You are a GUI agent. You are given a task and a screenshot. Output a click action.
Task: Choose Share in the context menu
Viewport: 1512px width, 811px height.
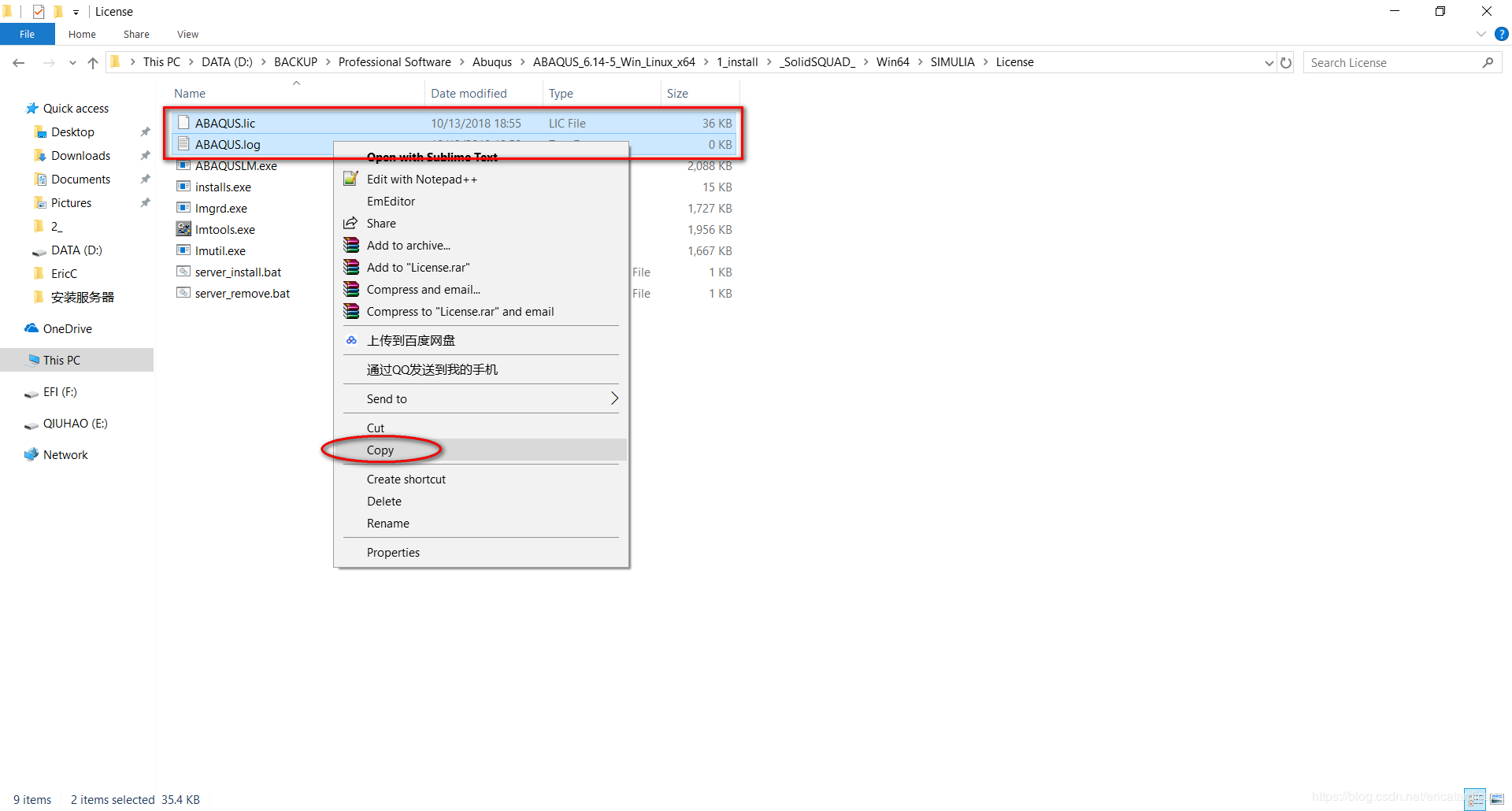[x=481, y=224]
